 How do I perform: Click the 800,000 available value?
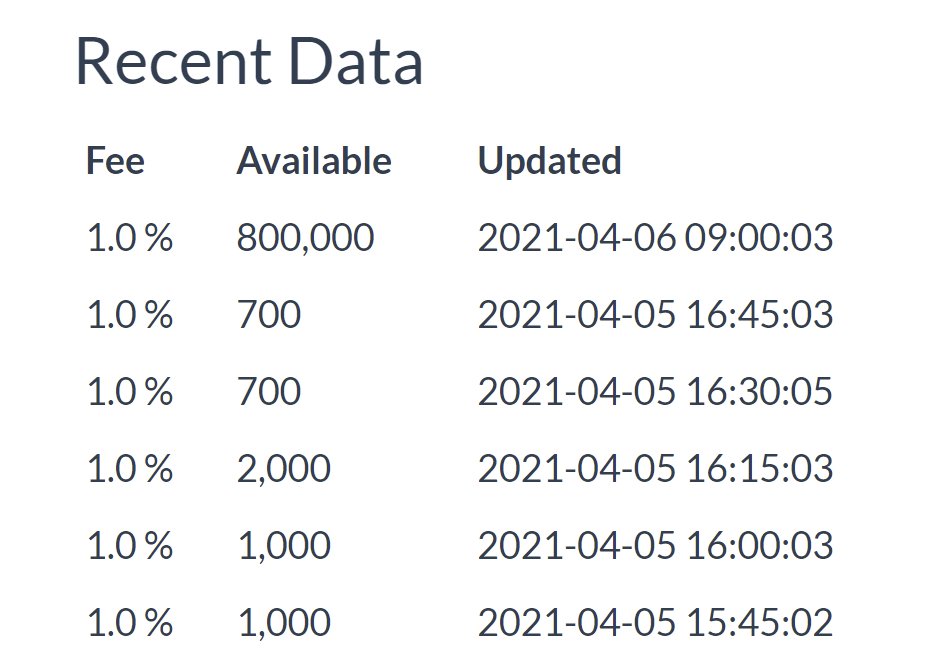pyautogui.click(x=306, y=237)
